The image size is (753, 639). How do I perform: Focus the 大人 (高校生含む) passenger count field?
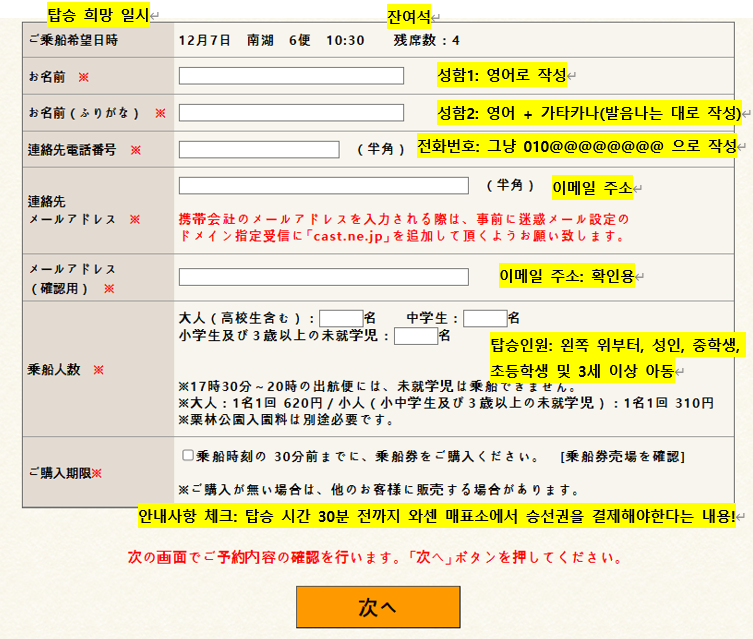[341, 318]
